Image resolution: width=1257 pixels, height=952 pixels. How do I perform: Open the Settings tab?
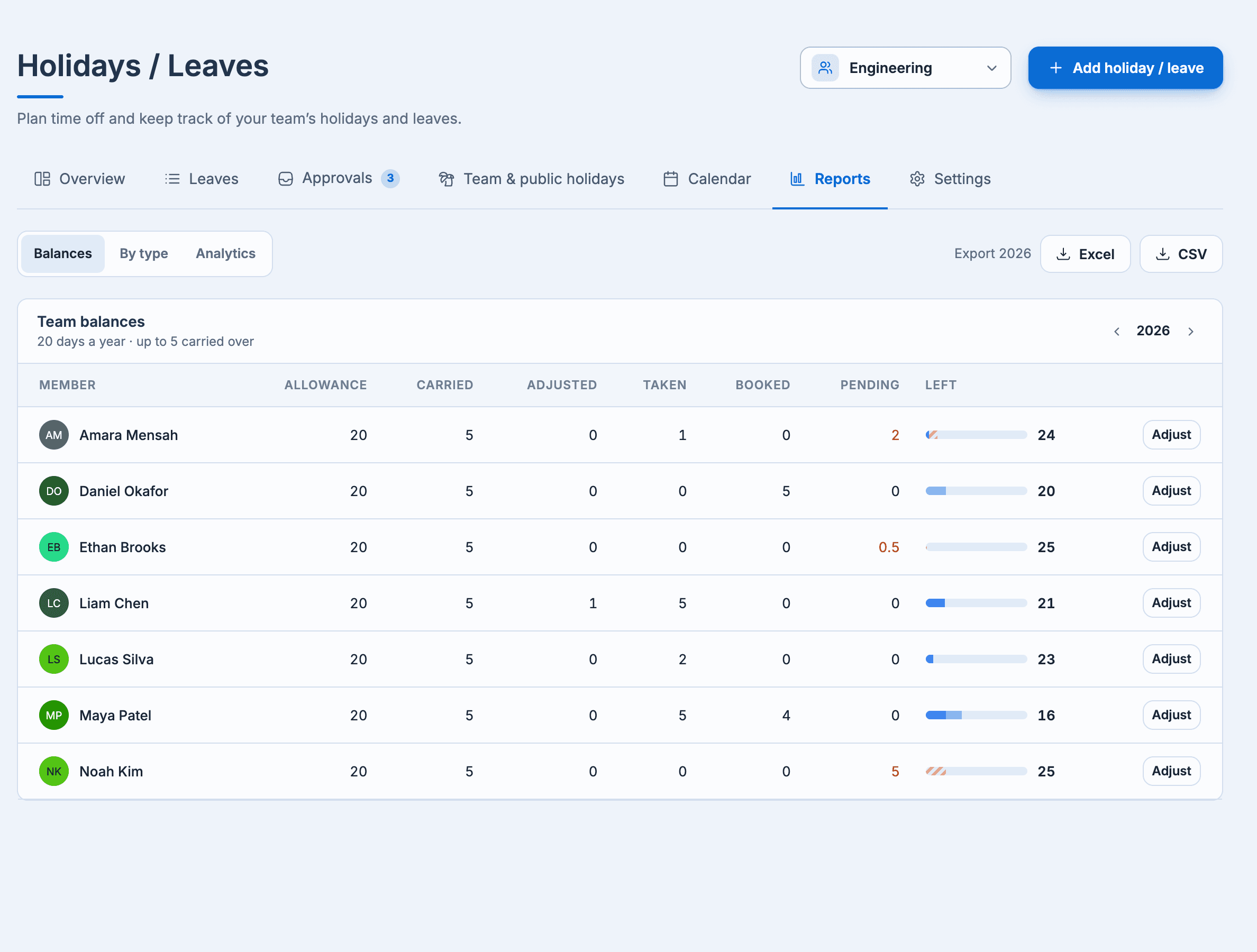tap(950, 179)
